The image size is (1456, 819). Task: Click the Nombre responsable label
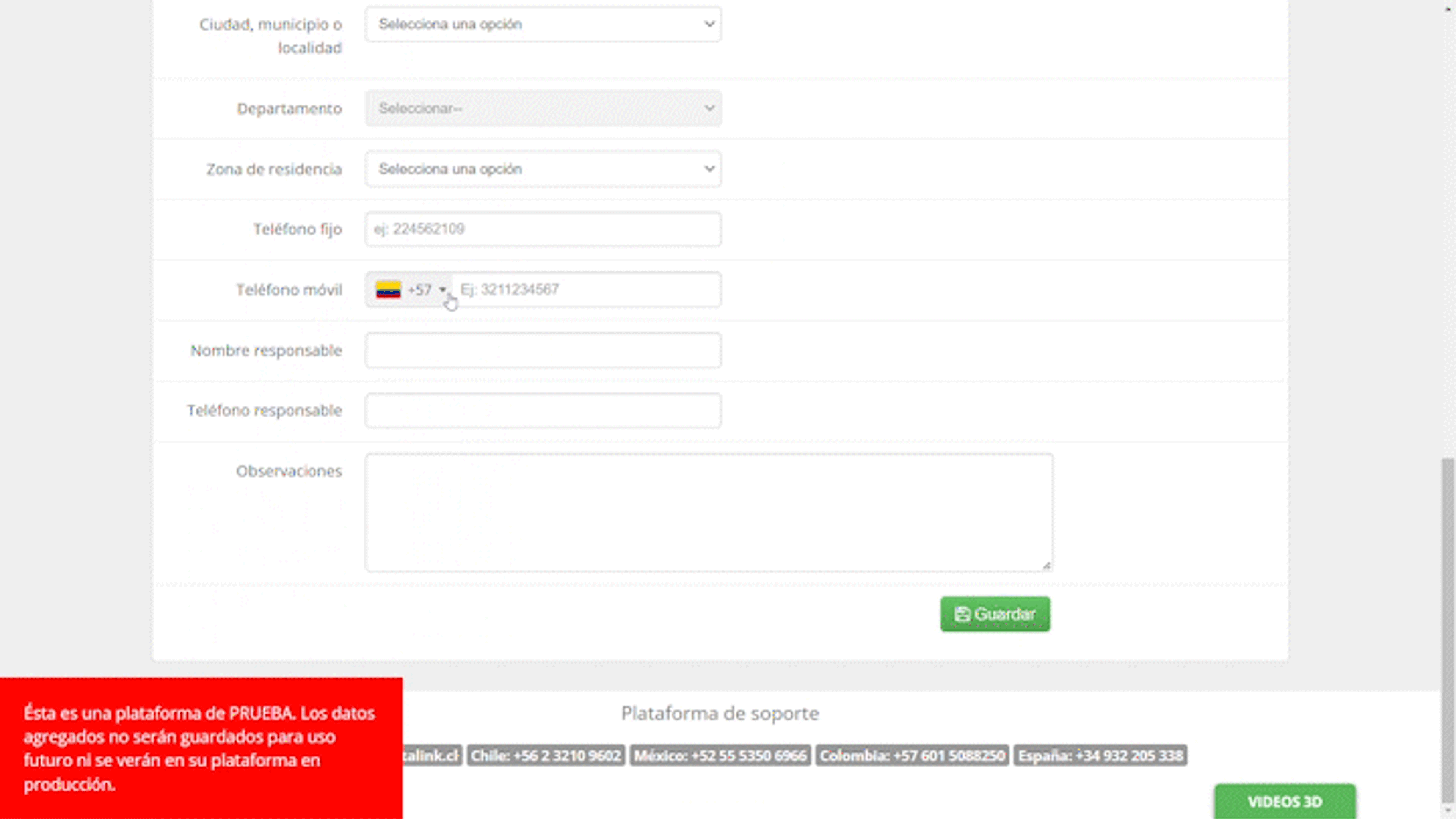(x=266, y=350)
